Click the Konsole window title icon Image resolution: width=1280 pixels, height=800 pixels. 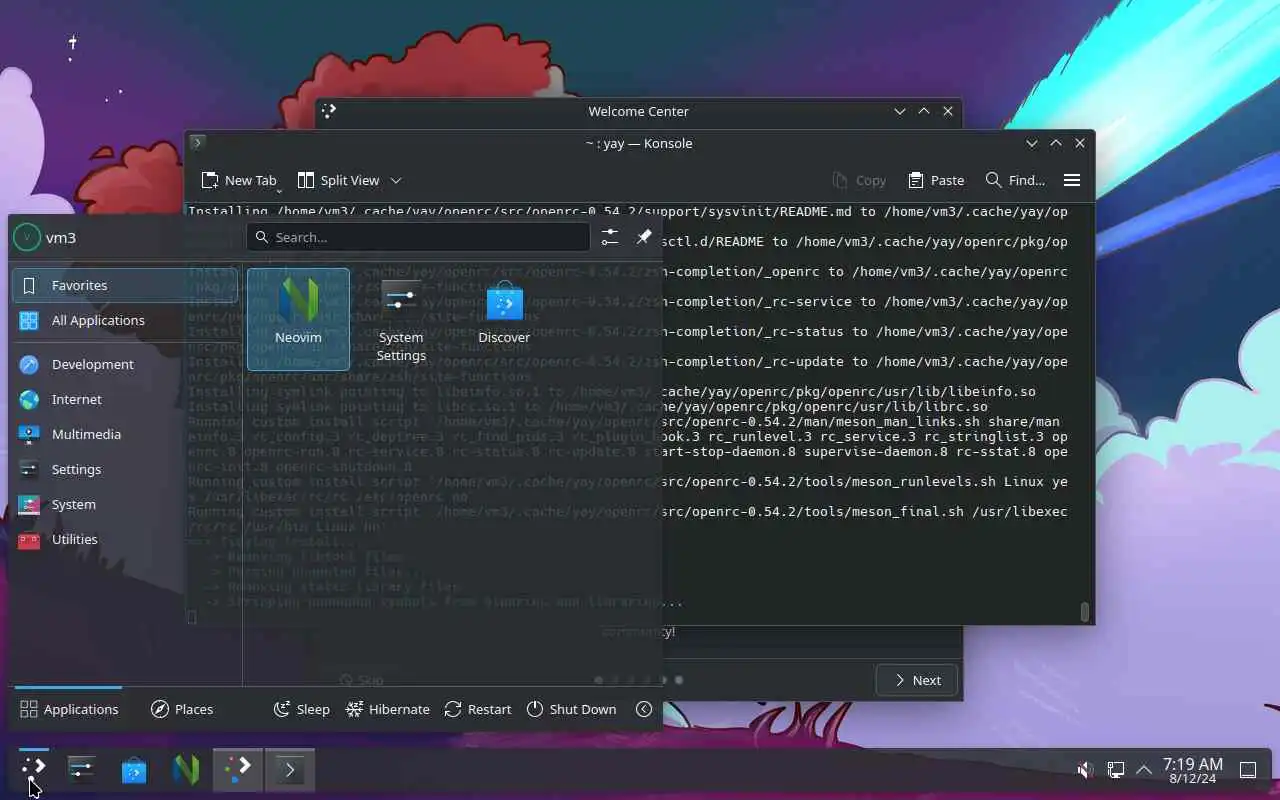[198, 143]
